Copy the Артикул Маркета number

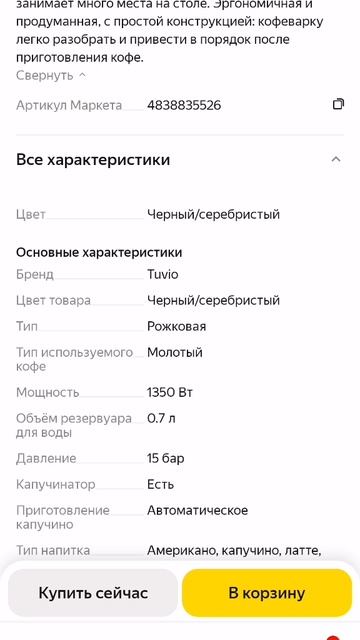[338, 104]
